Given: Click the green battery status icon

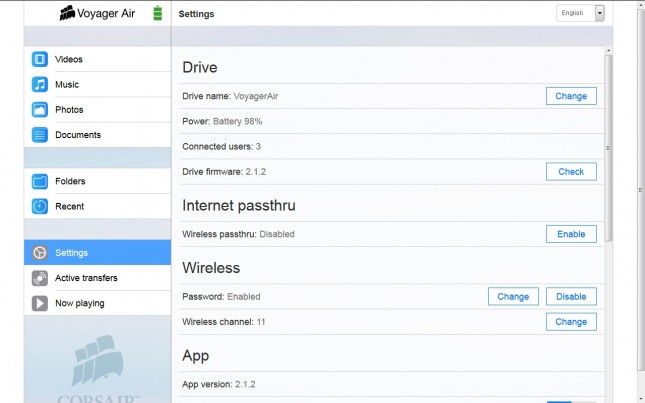Looking at the screenshot, I should point(158,13).
